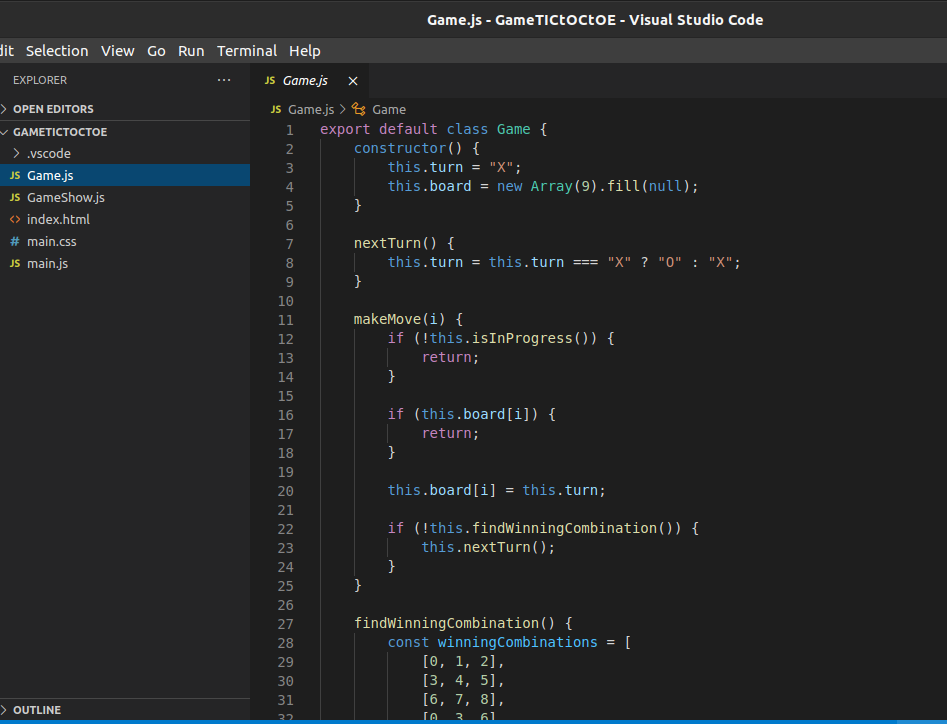
Task: Click the 'return;' statement on line 13
Action: [x=451, y=357]
